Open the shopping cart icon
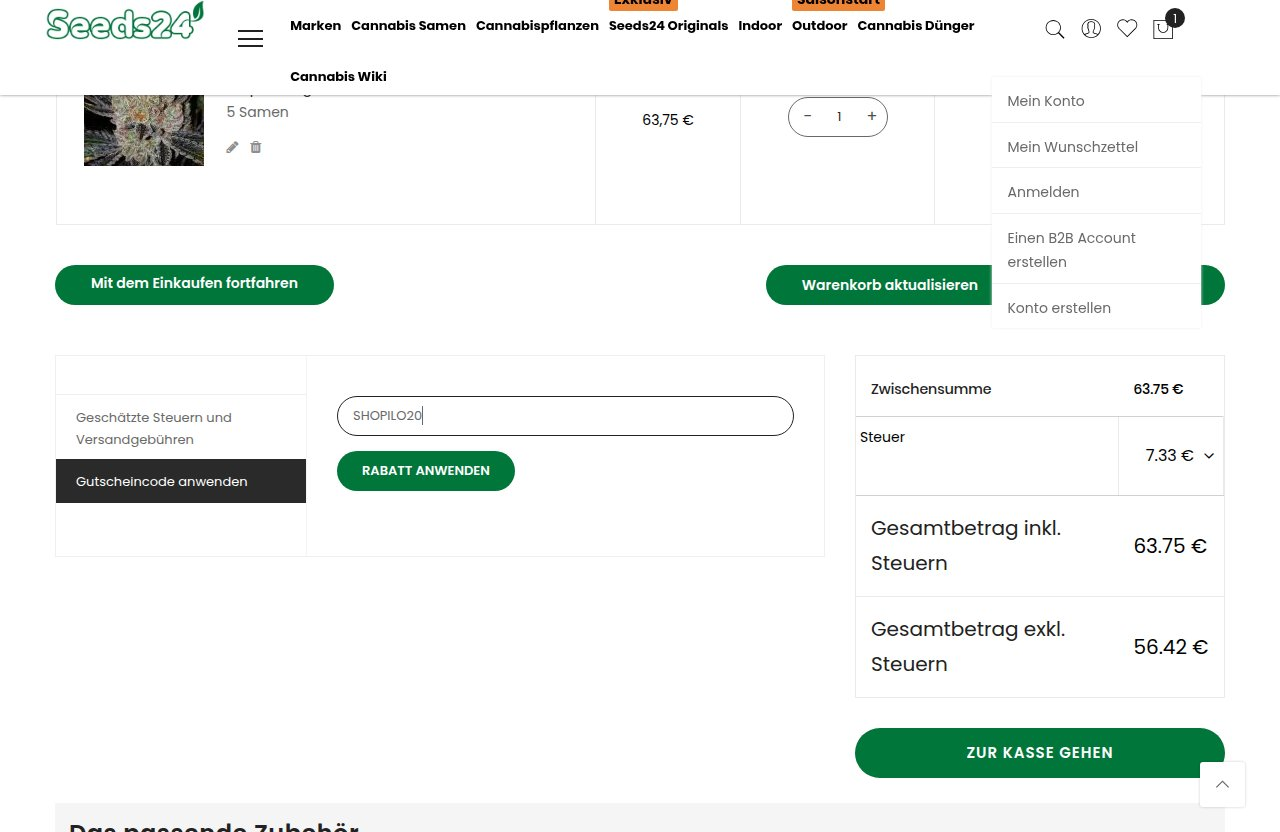Viewport: 1280px width, 832px height. 1163,29
